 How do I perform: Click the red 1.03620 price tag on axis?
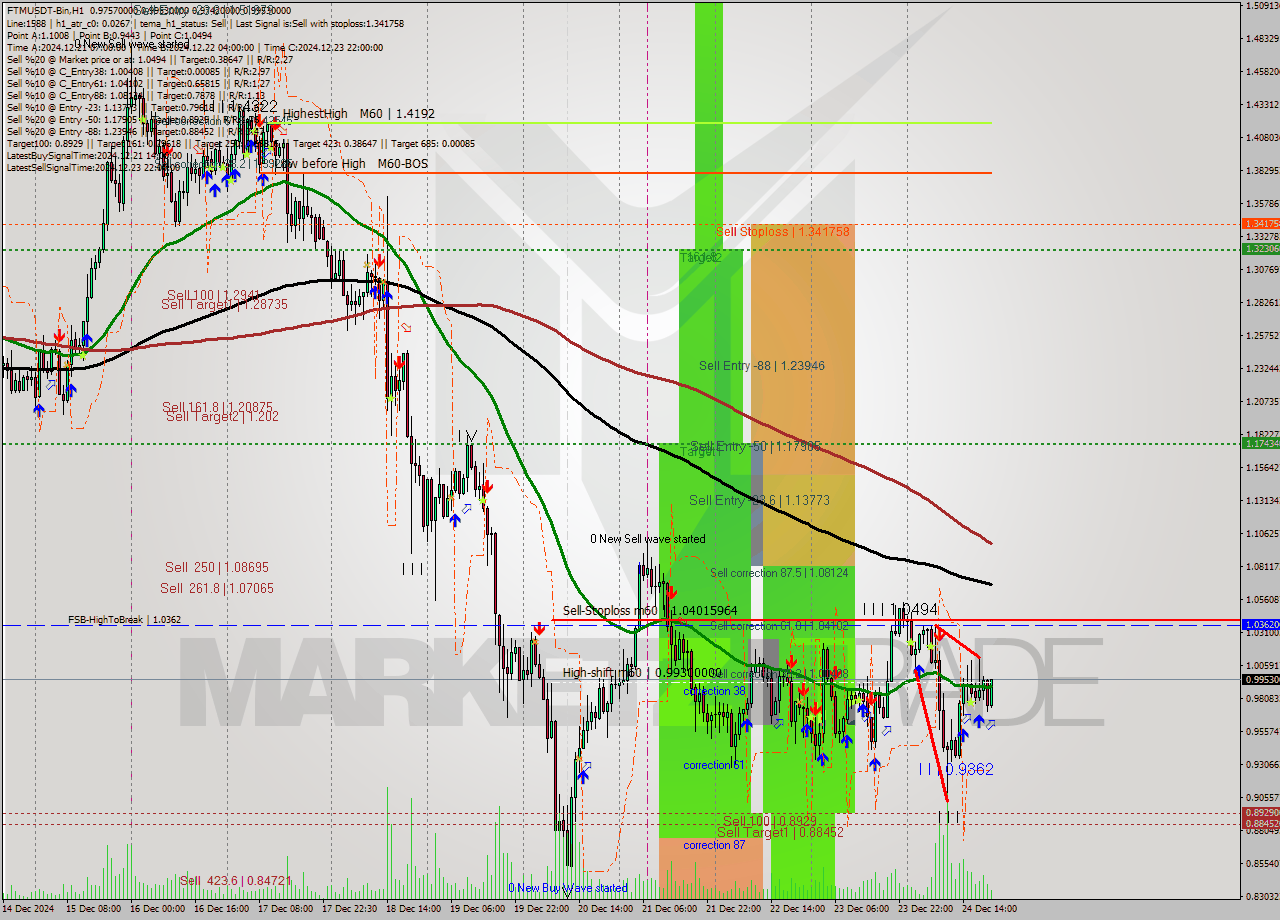tap(1260, 624)
